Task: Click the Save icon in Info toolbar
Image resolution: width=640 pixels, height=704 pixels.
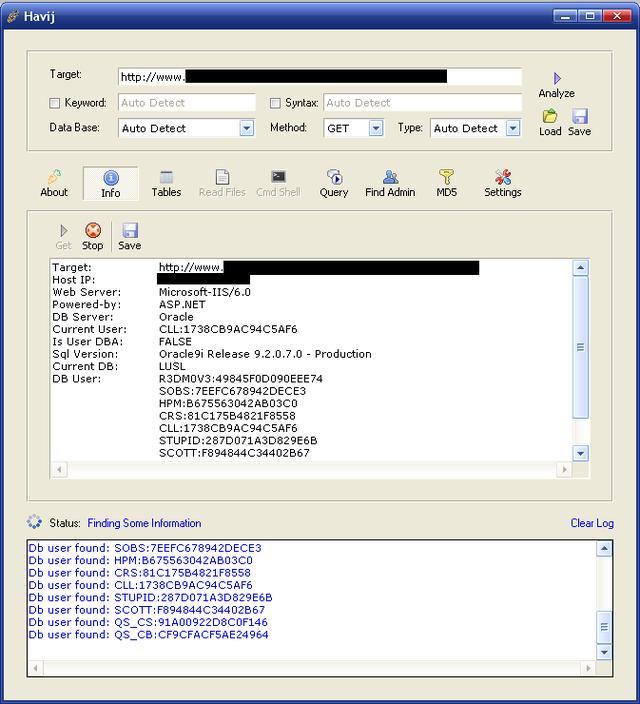Action: coord(130,230)
